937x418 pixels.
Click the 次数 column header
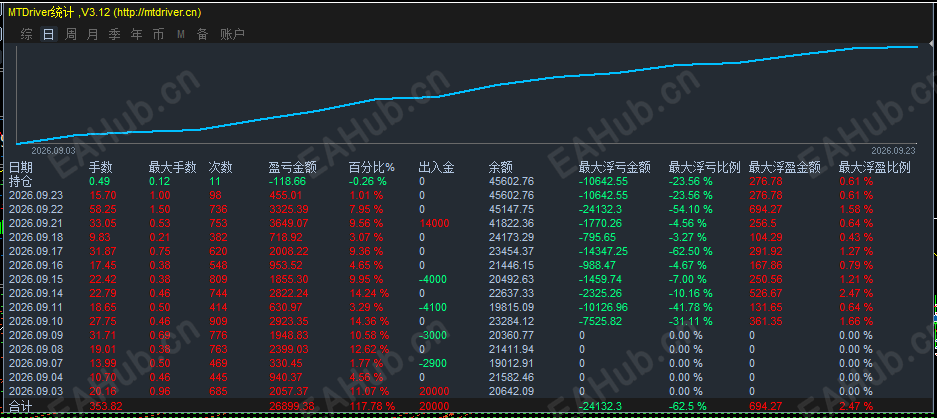point(221,167)
